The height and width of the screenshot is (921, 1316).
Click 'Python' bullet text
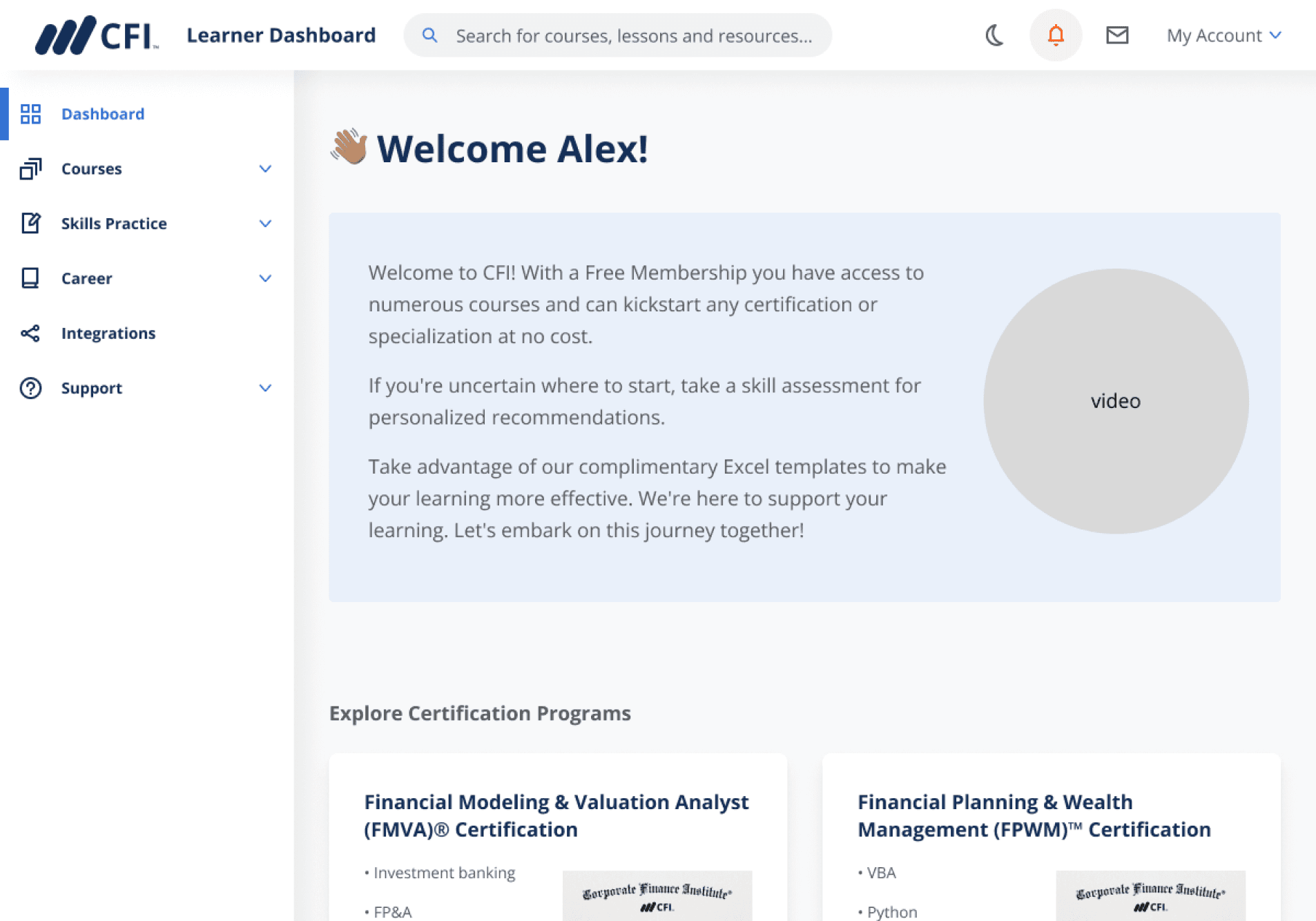click(892, 912)
